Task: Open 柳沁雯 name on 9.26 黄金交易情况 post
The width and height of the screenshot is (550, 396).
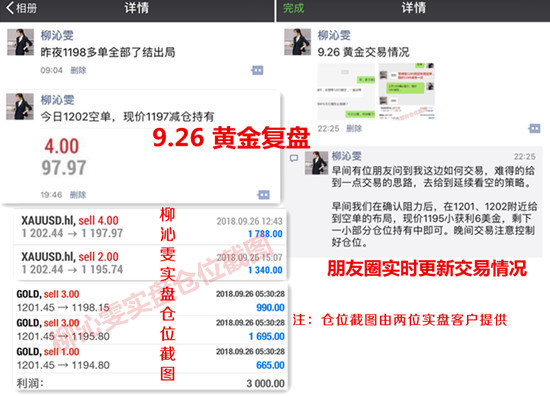Action: 334,35
